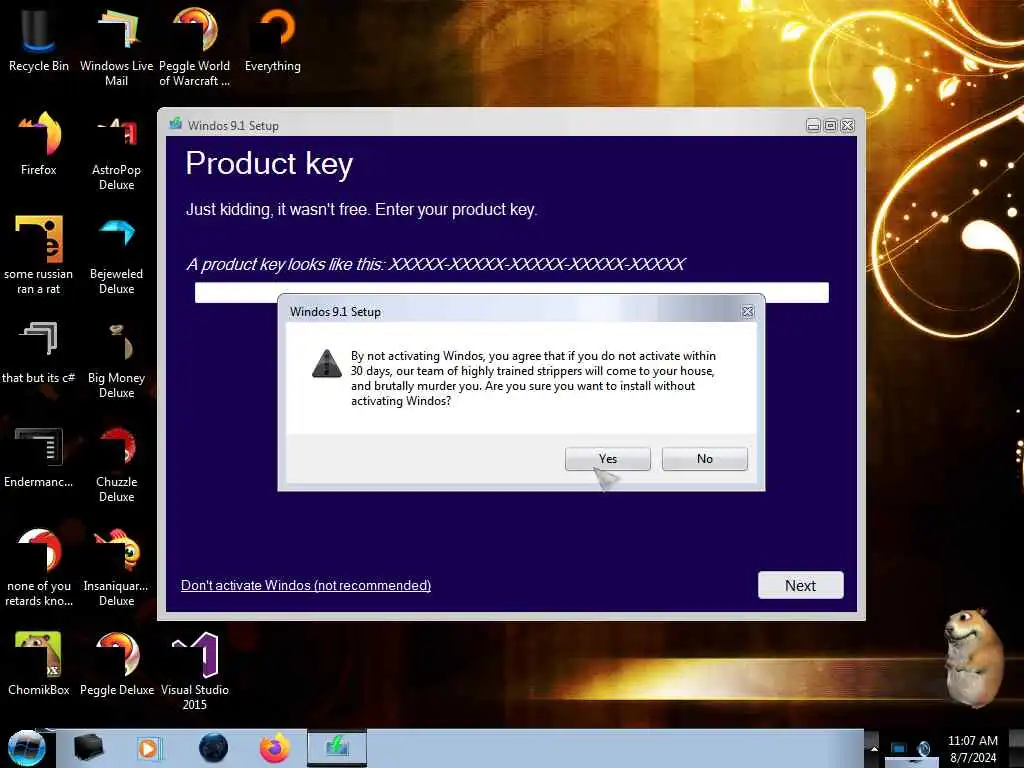Launch the Everything desktop icon

pos(273,39)
